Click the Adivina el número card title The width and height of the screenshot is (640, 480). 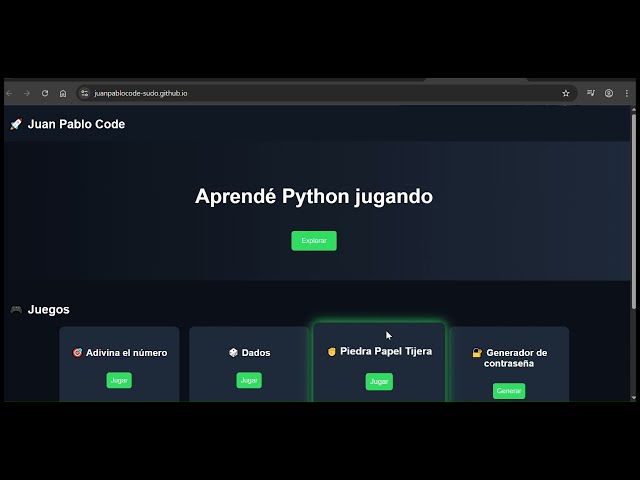click(127, 353)
